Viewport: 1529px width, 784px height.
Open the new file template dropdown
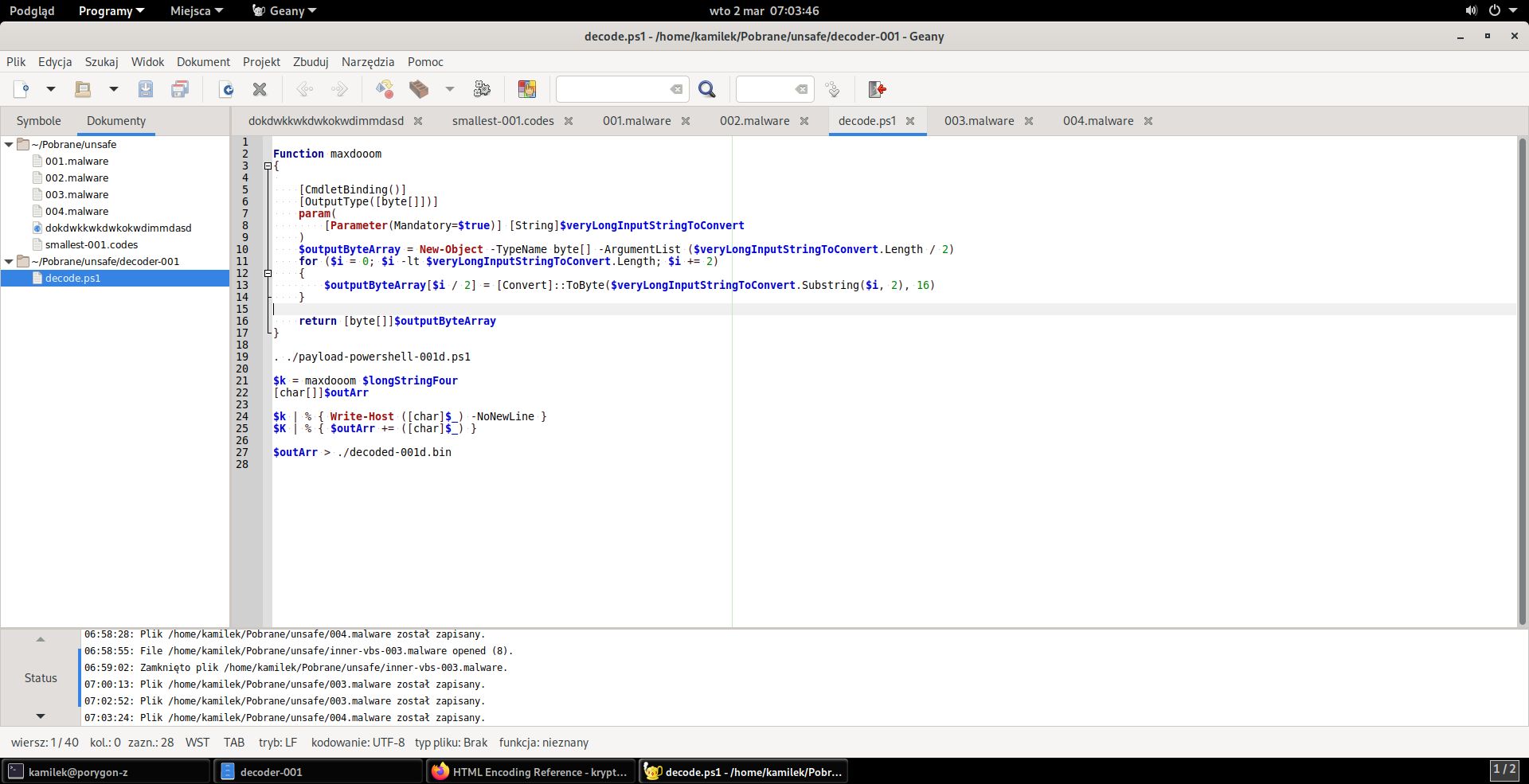pos(50,89)
